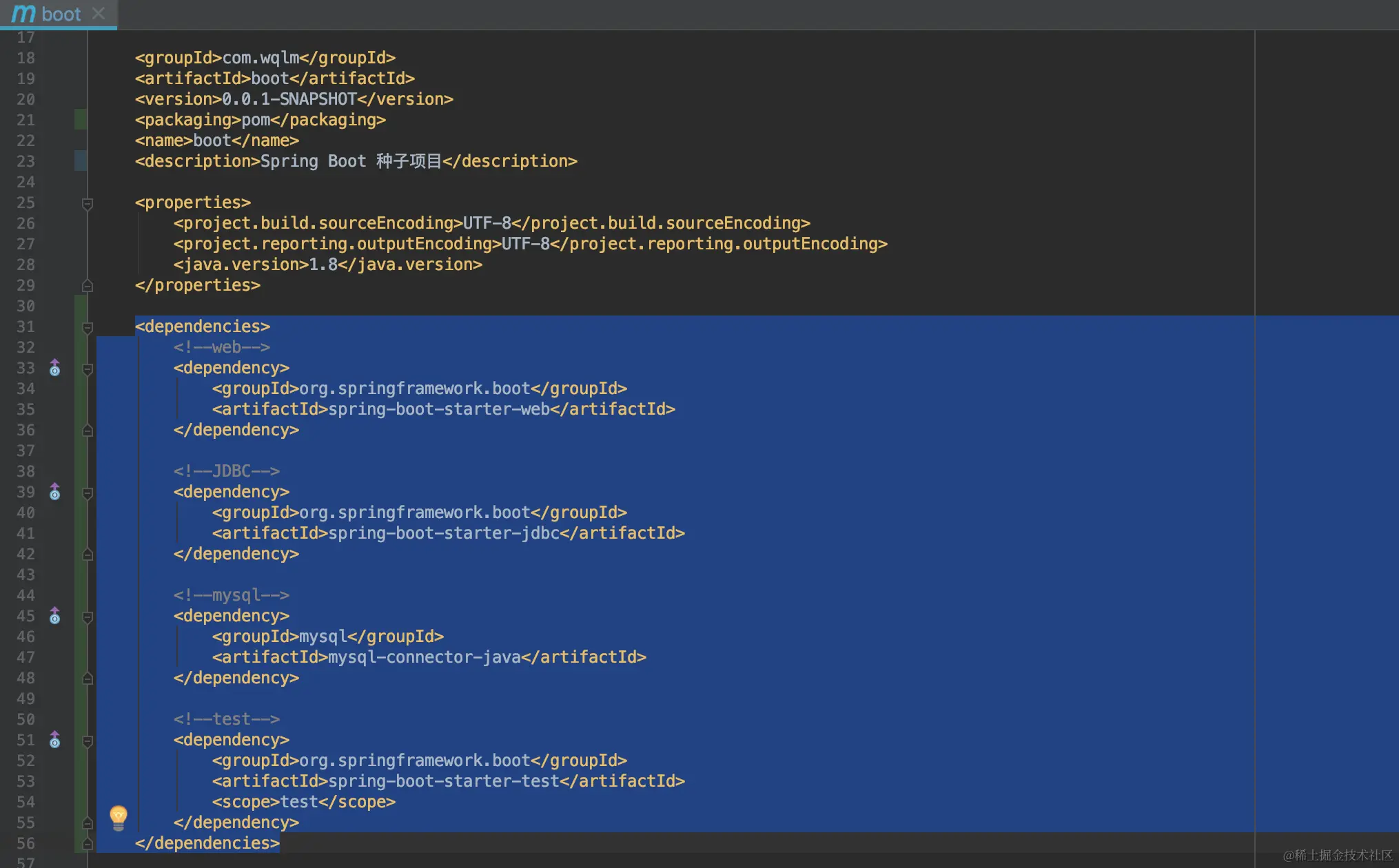Viewport: 1399px width, 868px height.
Task: Collapse the mysql dependency fold at line 45
Action: point(88,617)
